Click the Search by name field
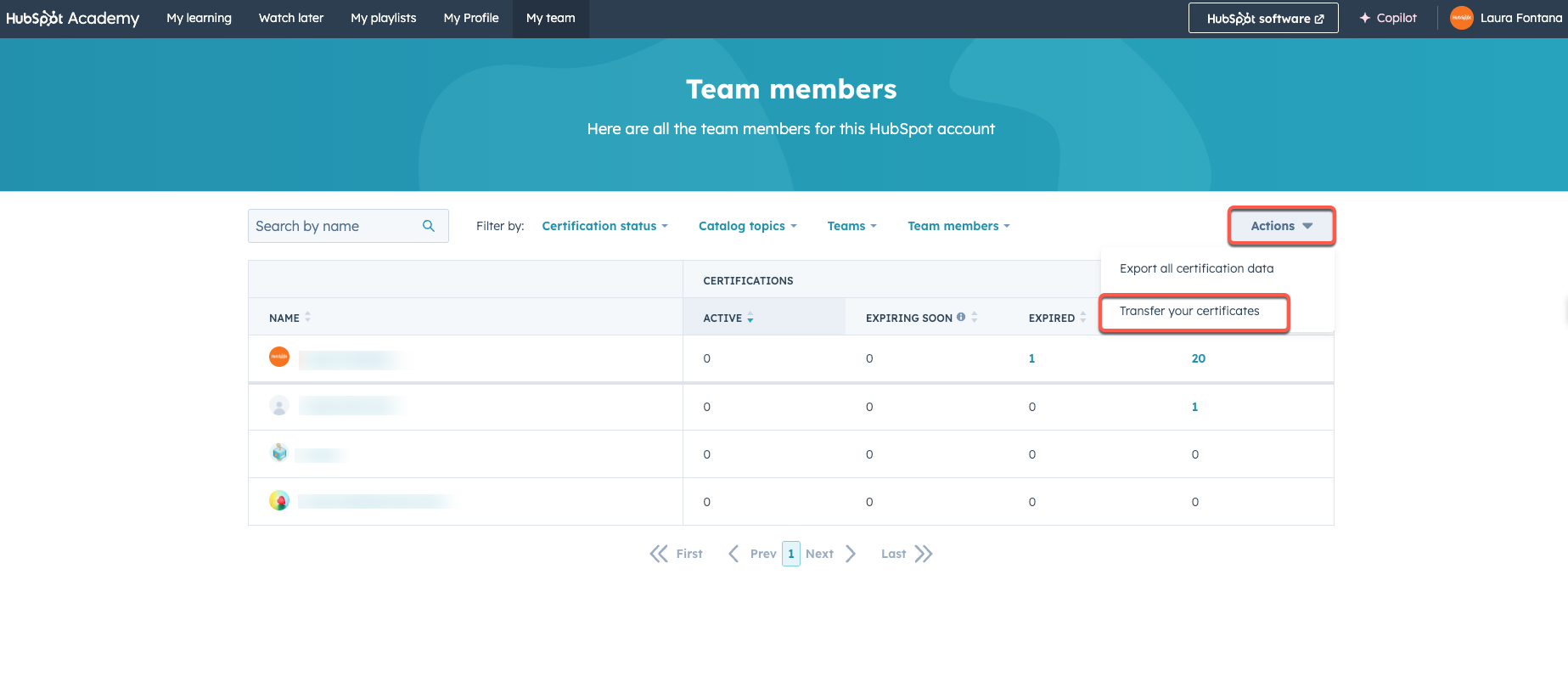The width and height of the screenshot is (1568, 693). coord(348,226)
